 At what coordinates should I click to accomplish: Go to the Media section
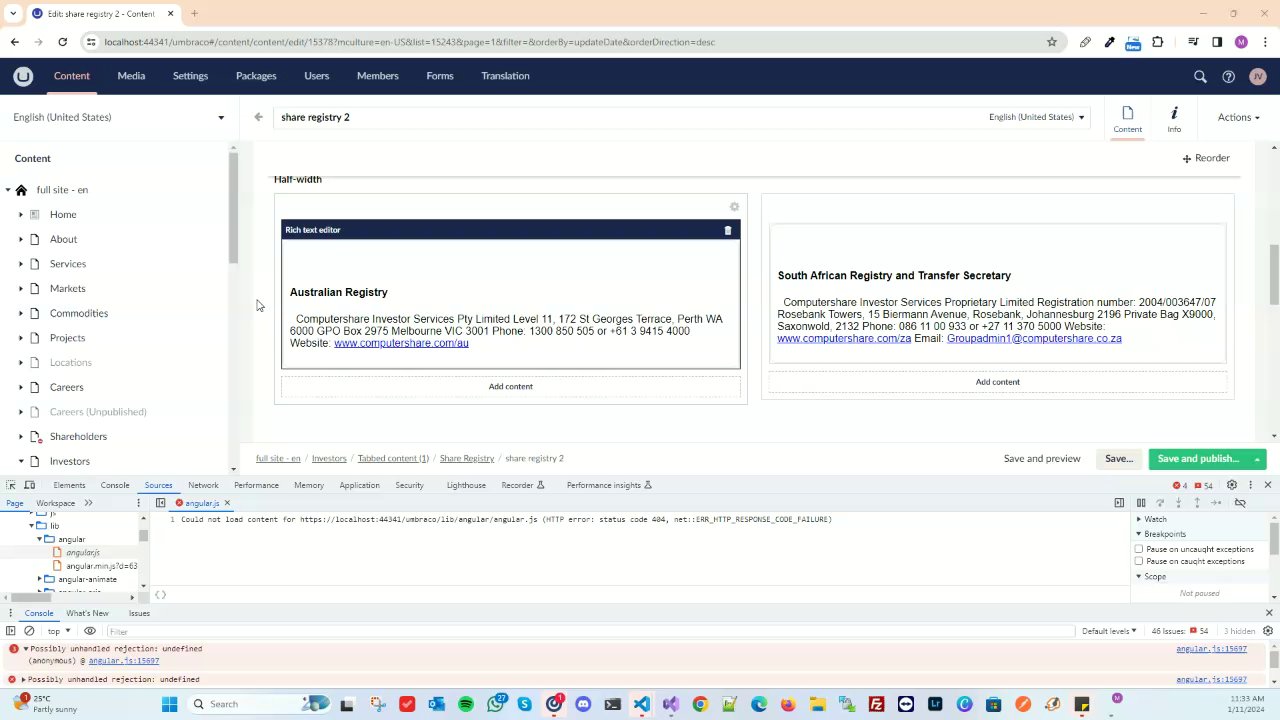point(131,76)
